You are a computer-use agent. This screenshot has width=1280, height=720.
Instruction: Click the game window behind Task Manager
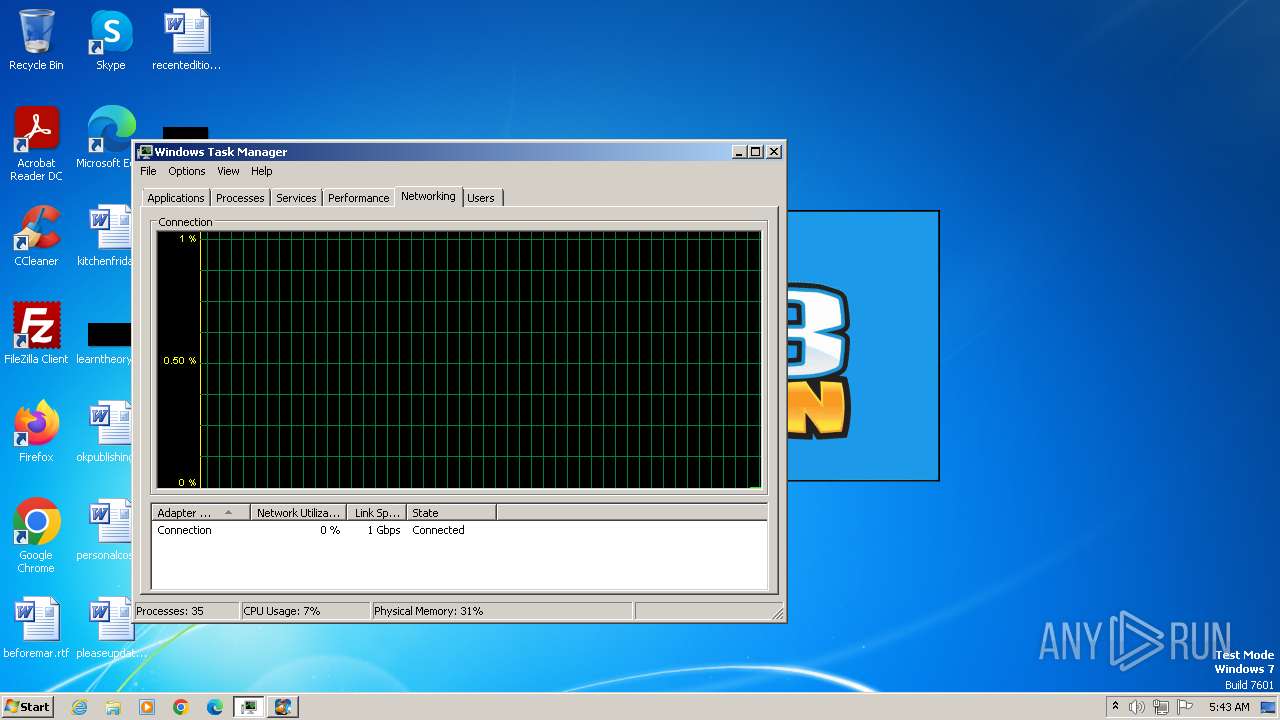862,346
